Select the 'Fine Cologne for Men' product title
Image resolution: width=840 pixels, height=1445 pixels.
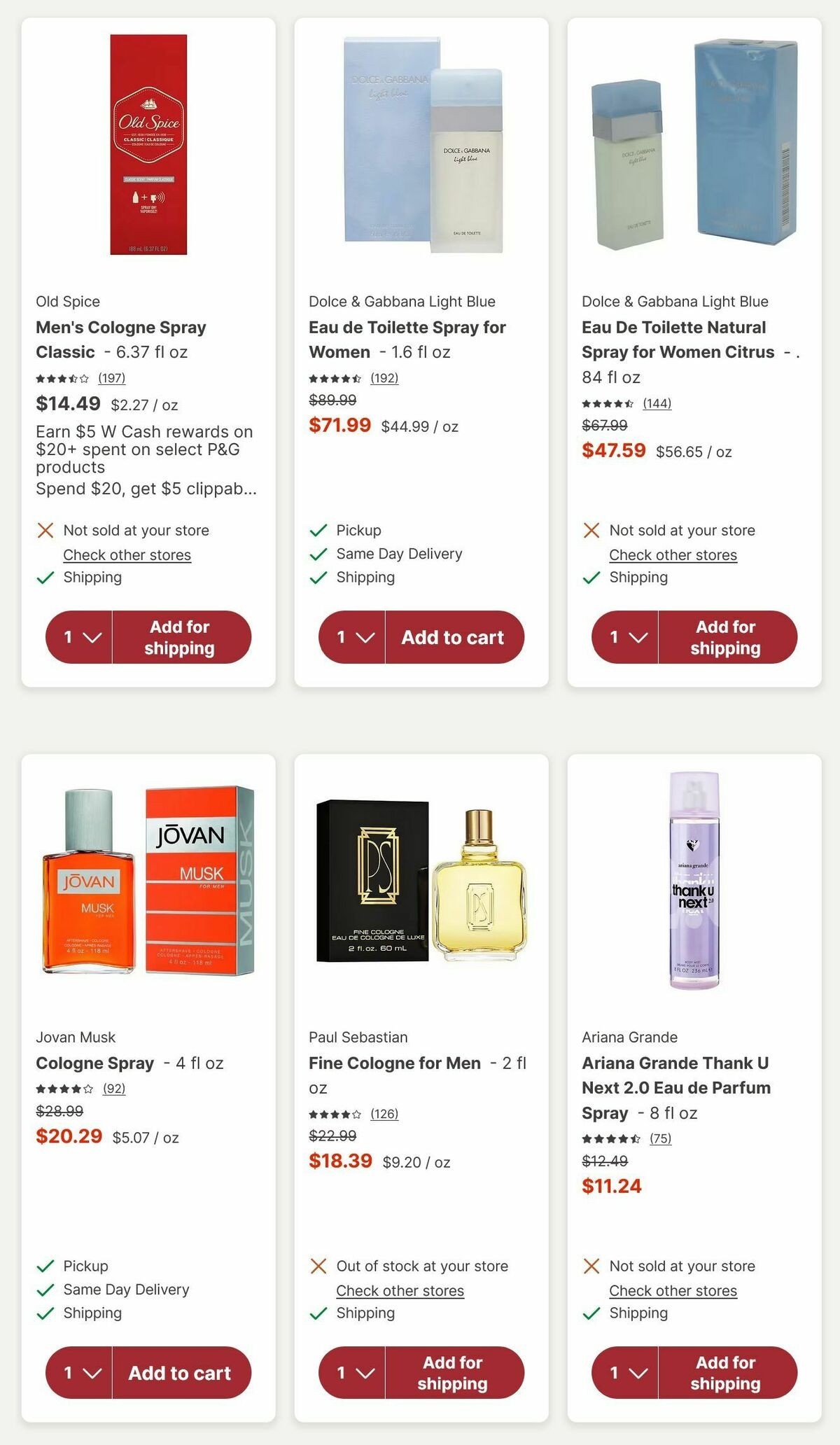(x=395, y=1063)
